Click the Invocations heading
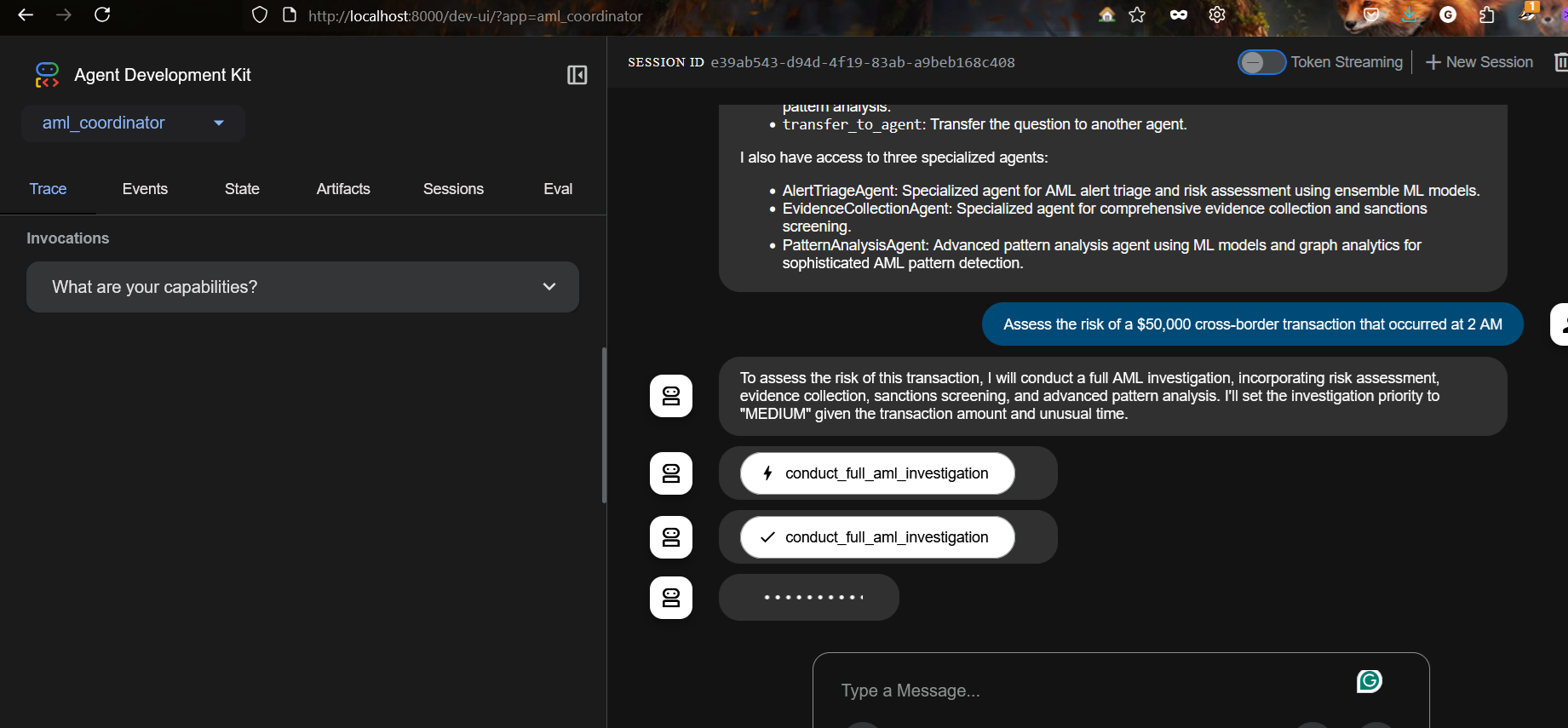The height and width of the screenshot is (728, 1568). point(67,238)
